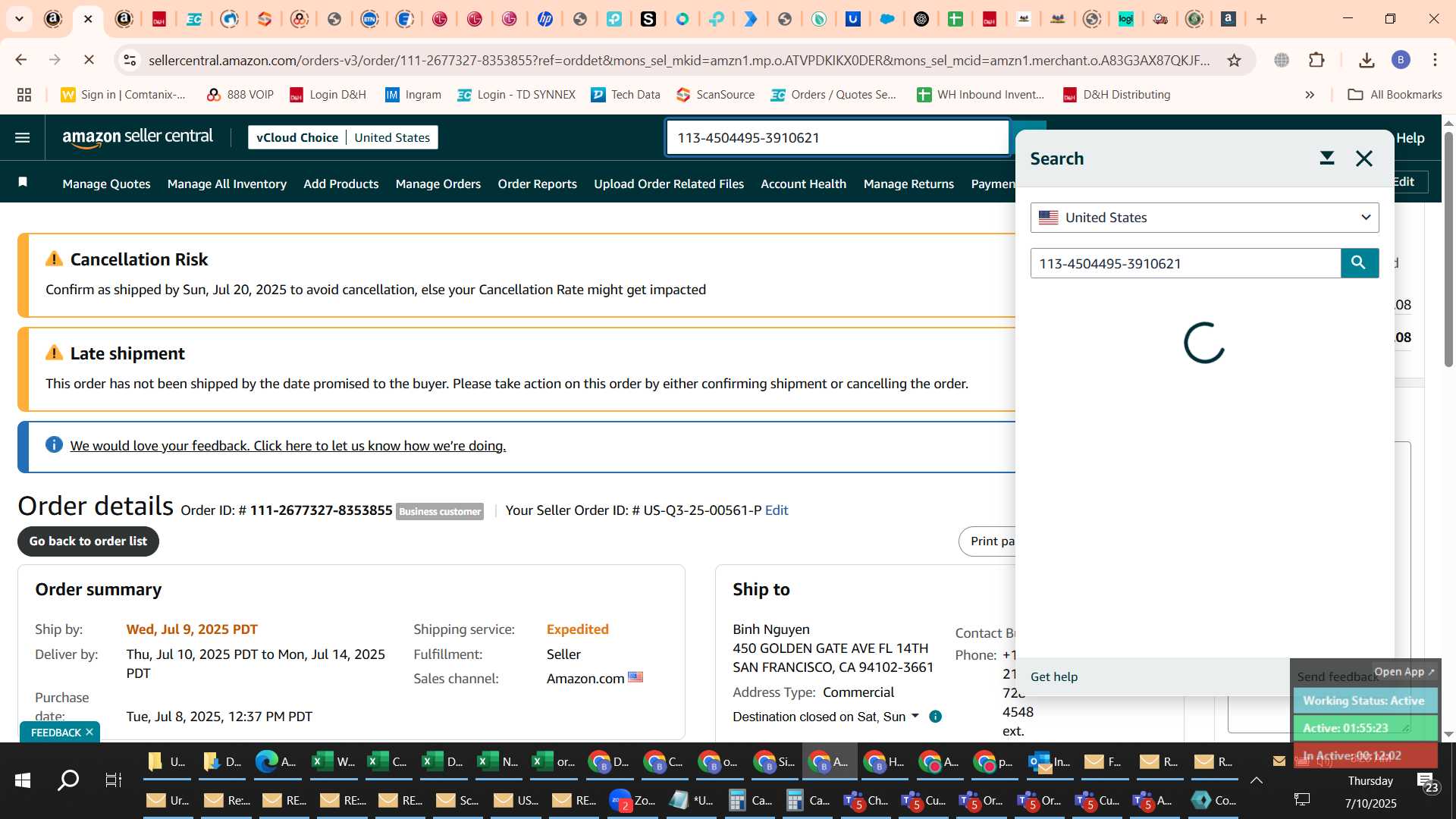Click the page vertical scrollbar thumb
1456x819 pixels.
[x=1448, y=250]
